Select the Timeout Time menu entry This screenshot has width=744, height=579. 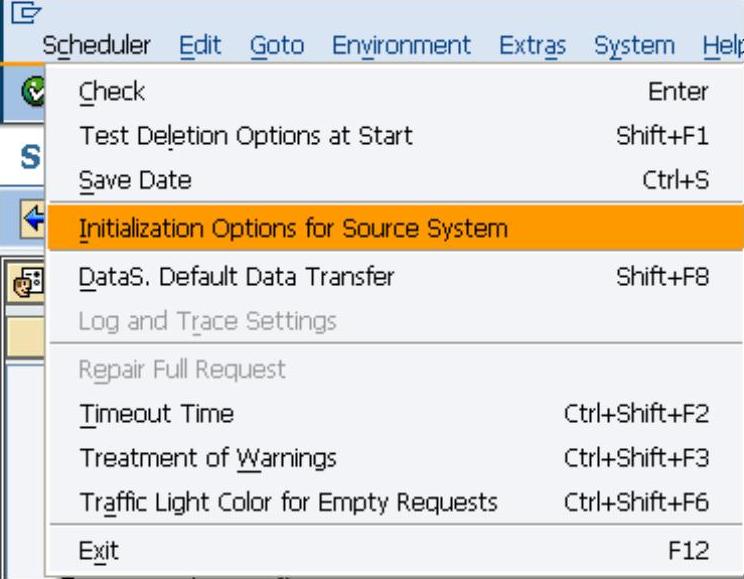point(156,414)
